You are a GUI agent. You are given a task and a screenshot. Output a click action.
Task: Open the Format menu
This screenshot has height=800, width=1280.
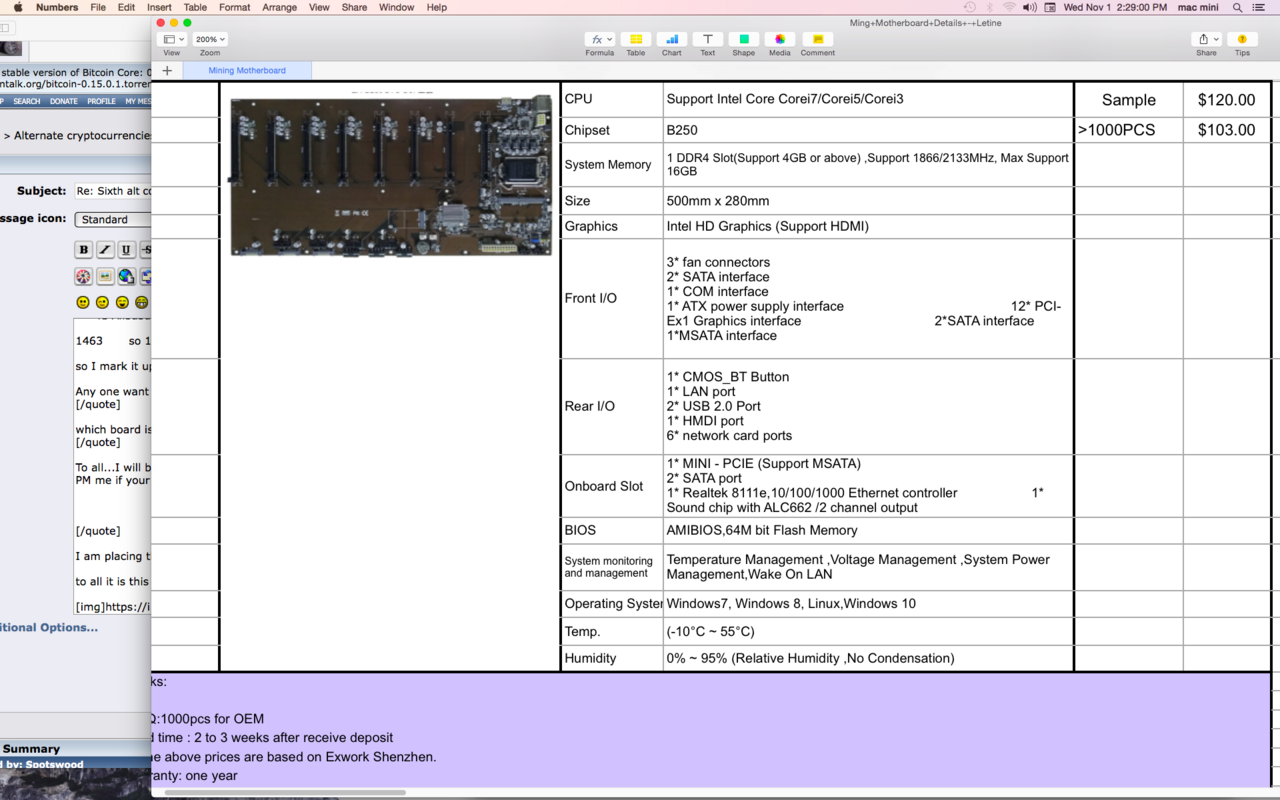(x=235, y=7)
